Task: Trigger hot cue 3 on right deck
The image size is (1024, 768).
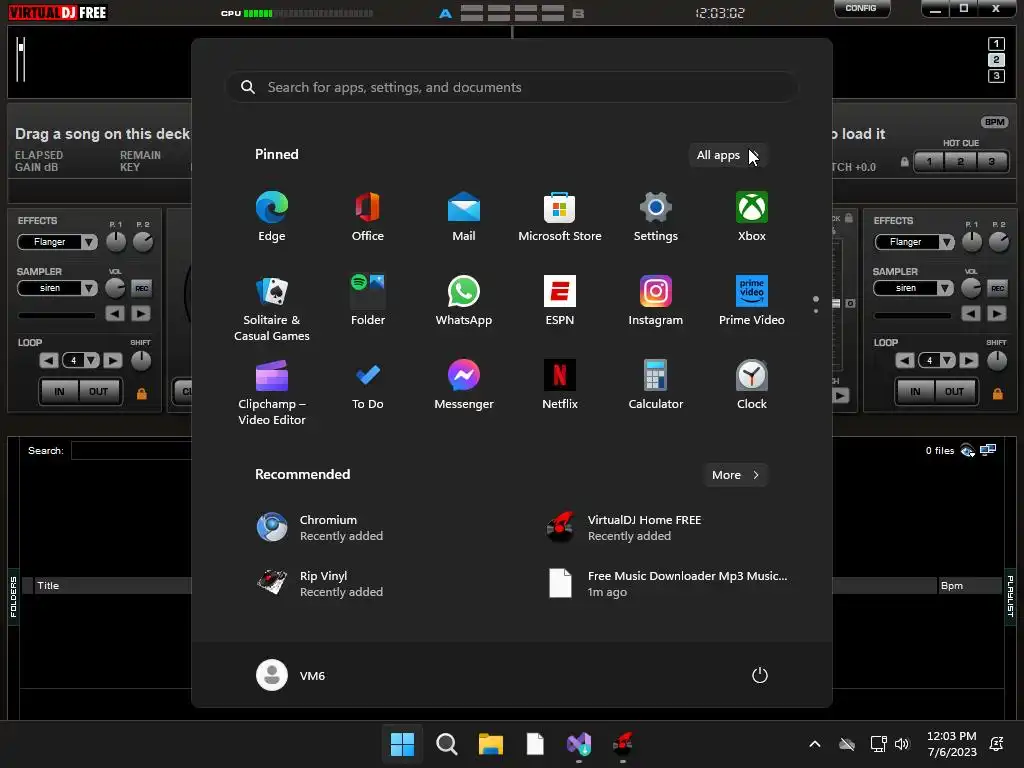Action: pos(991,161)
